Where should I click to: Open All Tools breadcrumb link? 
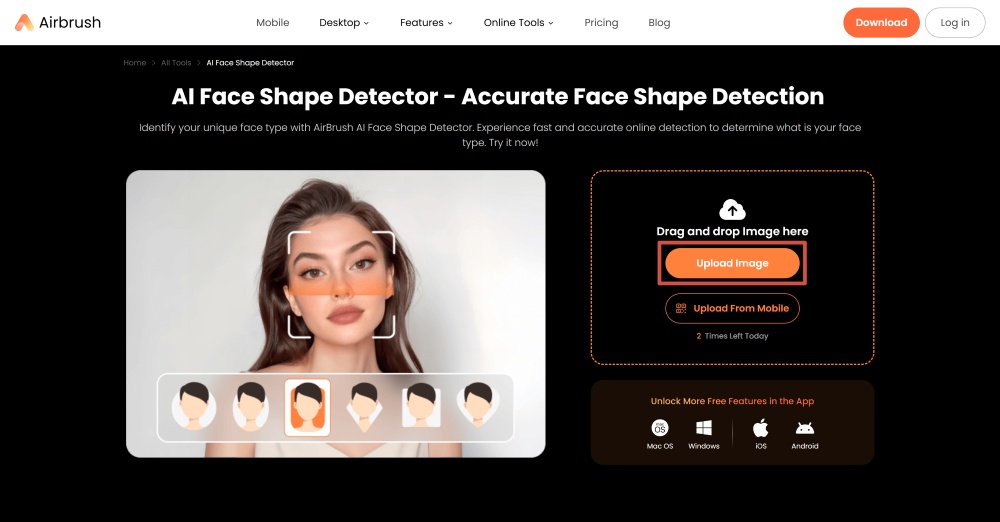click(x=176, y=63)
